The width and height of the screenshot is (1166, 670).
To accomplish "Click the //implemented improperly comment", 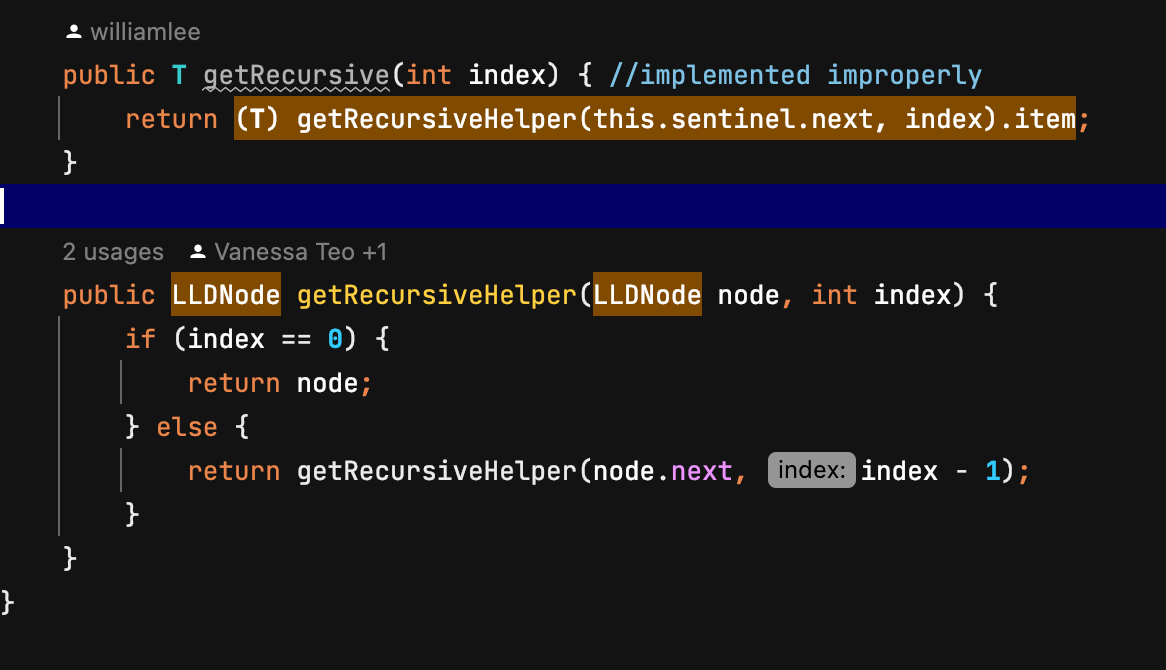I will (795, 75).
